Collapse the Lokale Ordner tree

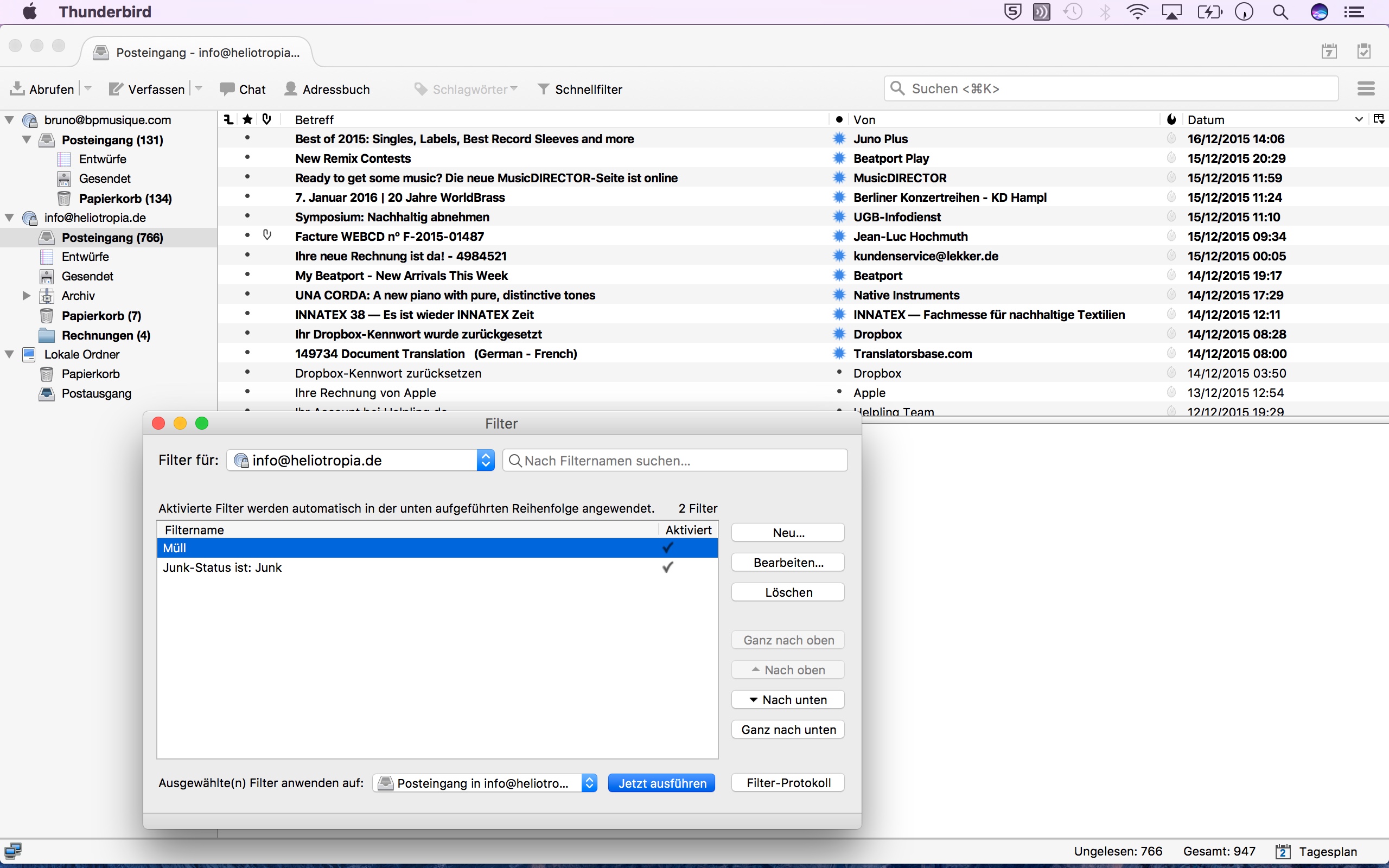pyautogui.click(x=9, y=354)
